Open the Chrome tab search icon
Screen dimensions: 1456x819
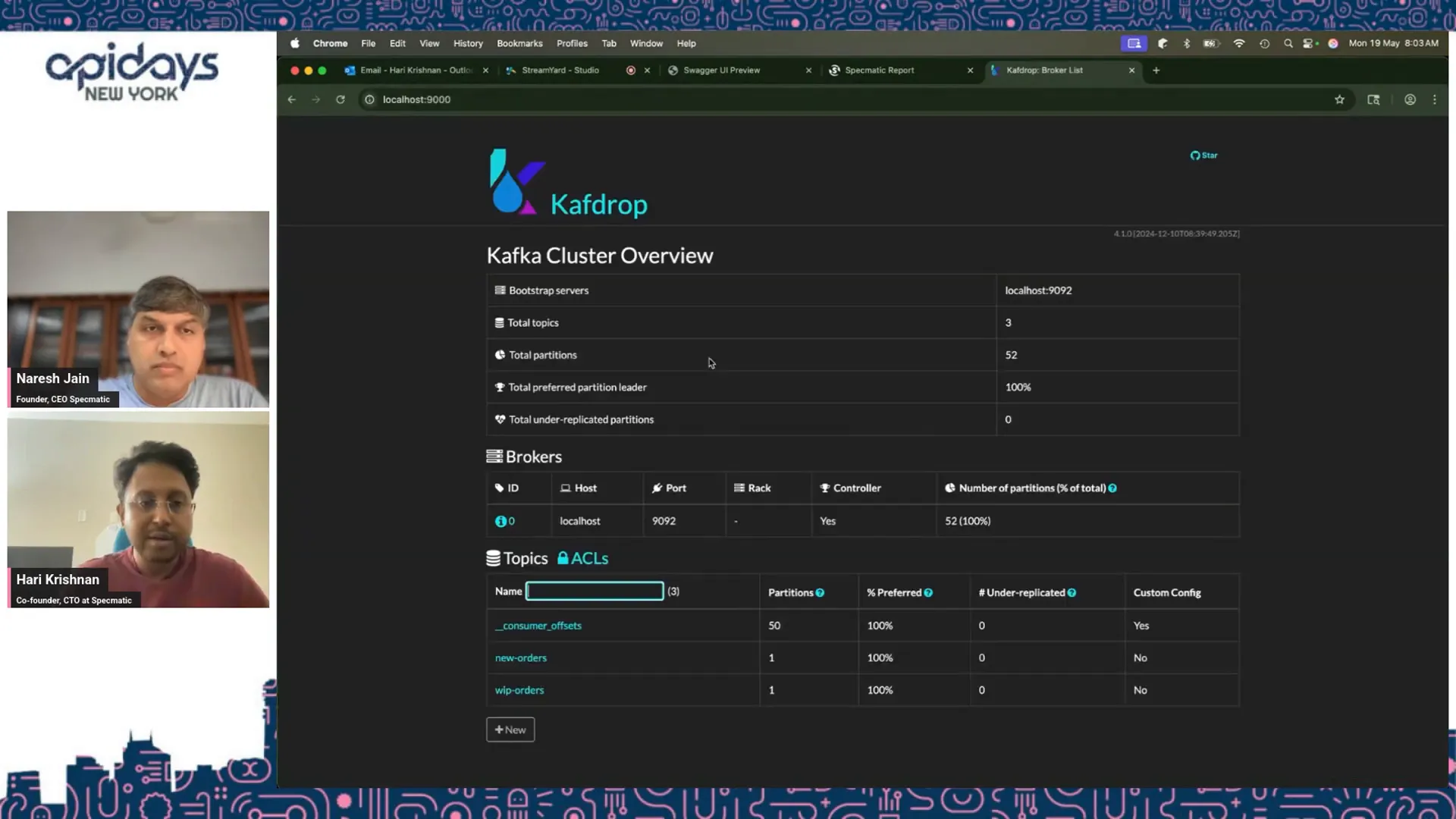1373,99
